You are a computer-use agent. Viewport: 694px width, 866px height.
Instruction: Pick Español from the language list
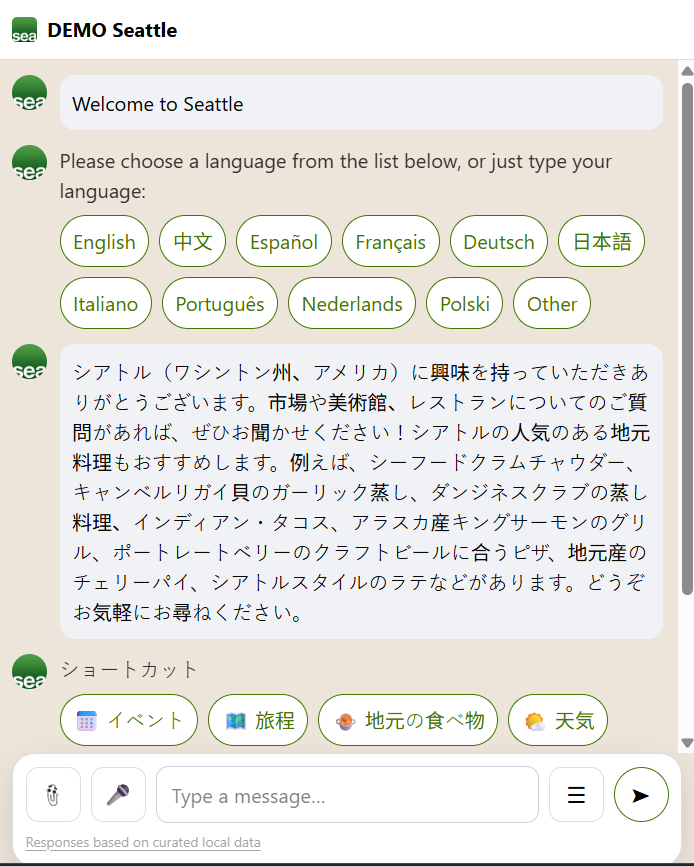(284, 242)
